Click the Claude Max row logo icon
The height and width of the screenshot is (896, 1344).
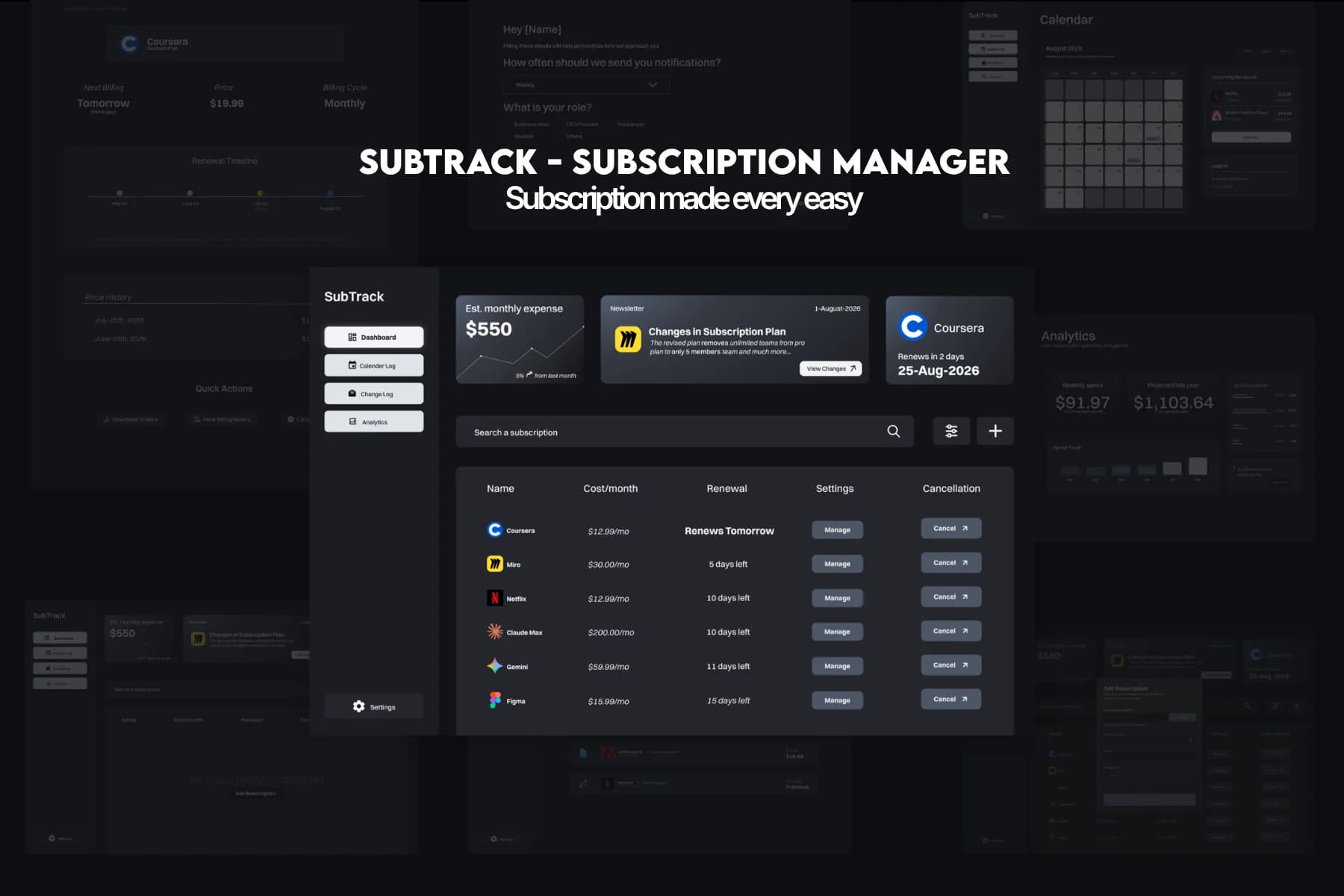[x=494, y=632]
